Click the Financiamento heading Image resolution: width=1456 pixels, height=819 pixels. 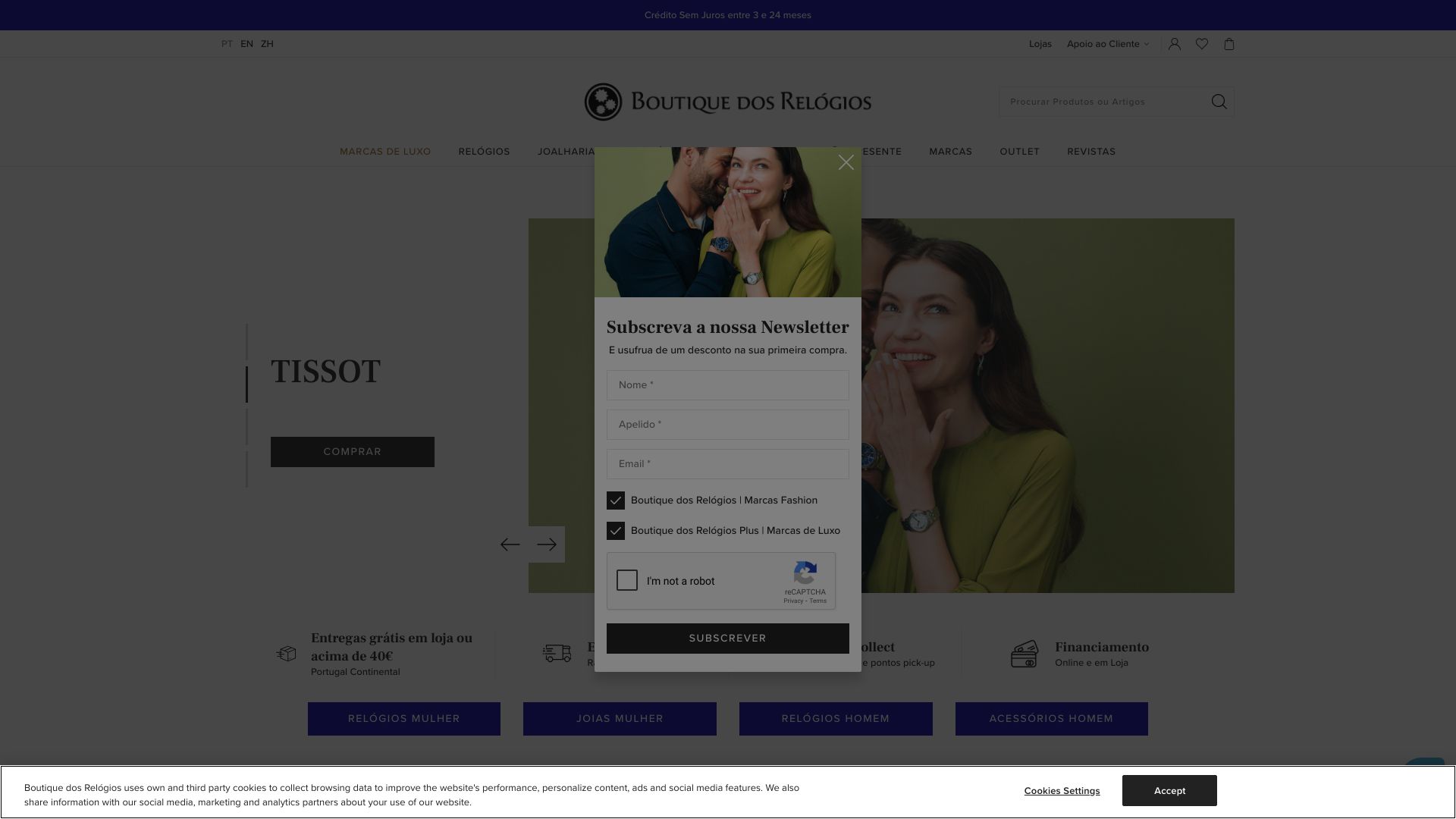(1102, 647)
